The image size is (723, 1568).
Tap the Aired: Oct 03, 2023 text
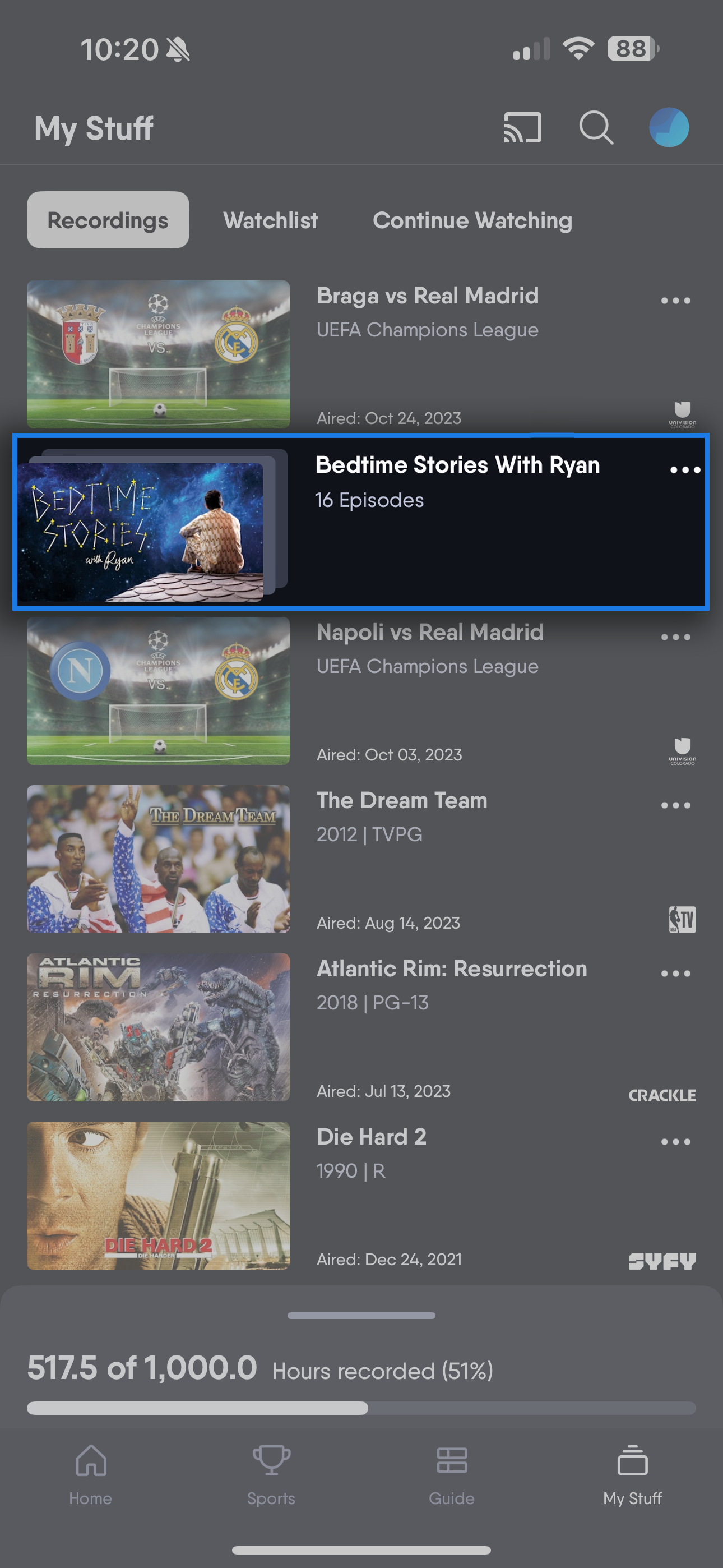390,755
